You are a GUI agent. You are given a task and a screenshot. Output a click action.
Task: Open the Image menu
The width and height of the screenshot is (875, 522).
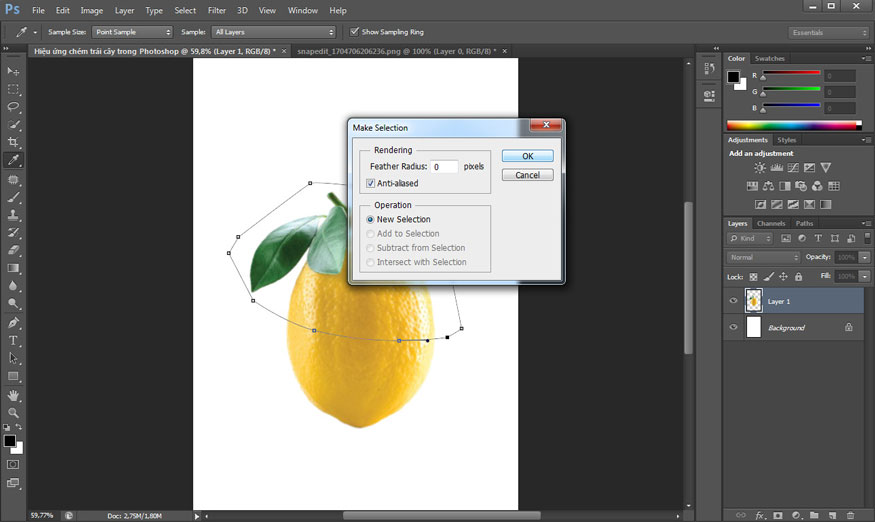pyautogui.click(x=92, y=10)
